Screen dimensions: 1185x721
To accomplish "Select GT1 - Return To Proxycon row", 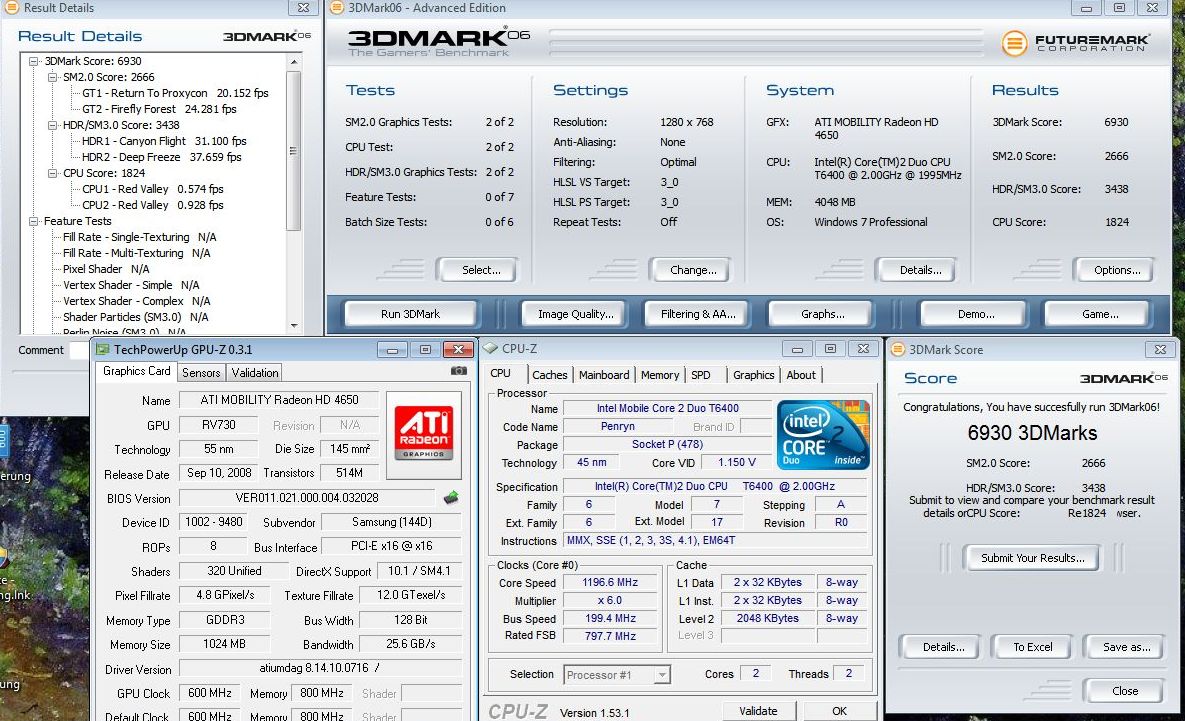I will pyautogui.click(x=175, y=93).
